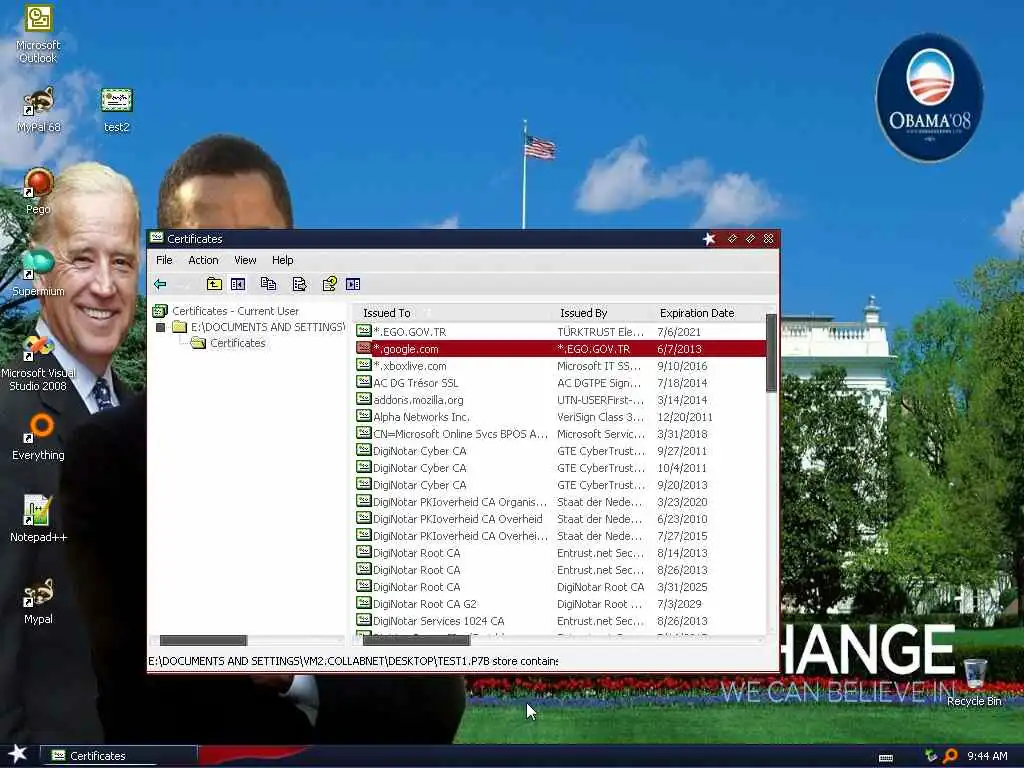Select the AC DG Trésor SSL row
The width and height of the screenshot is (1024, 768).
560,383
